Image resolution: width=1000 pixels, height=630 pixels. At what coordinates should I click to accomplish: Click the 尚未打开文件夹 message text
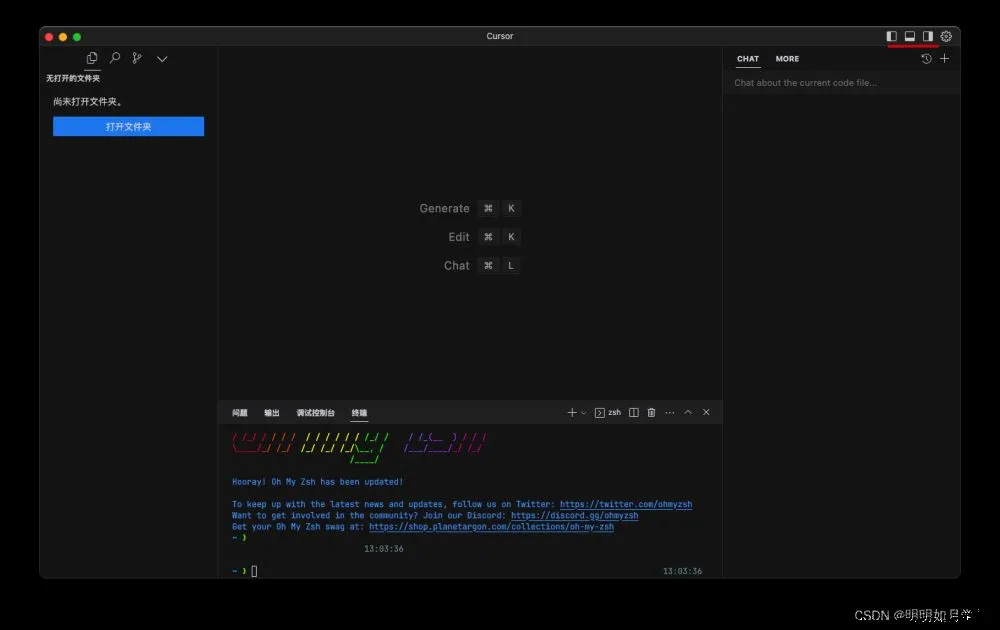pos(87,101)
